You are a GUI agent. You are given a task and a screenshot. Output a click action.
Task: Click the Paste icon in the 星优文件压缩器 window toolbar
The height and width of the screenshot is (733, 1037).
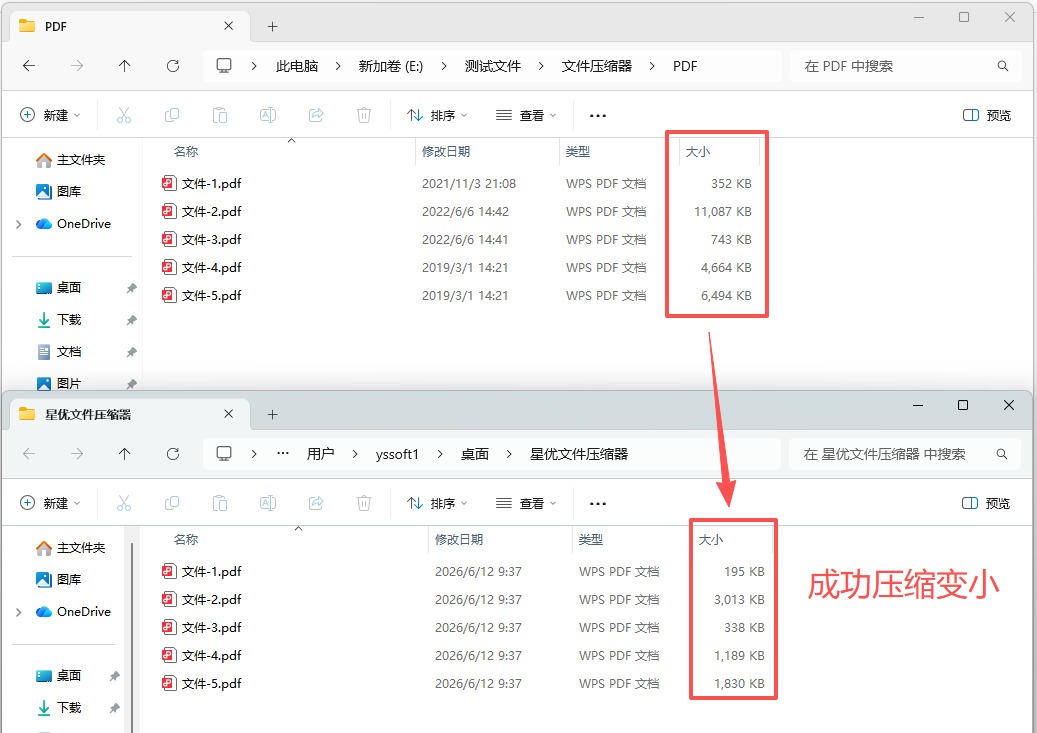(x=220, y=503)
